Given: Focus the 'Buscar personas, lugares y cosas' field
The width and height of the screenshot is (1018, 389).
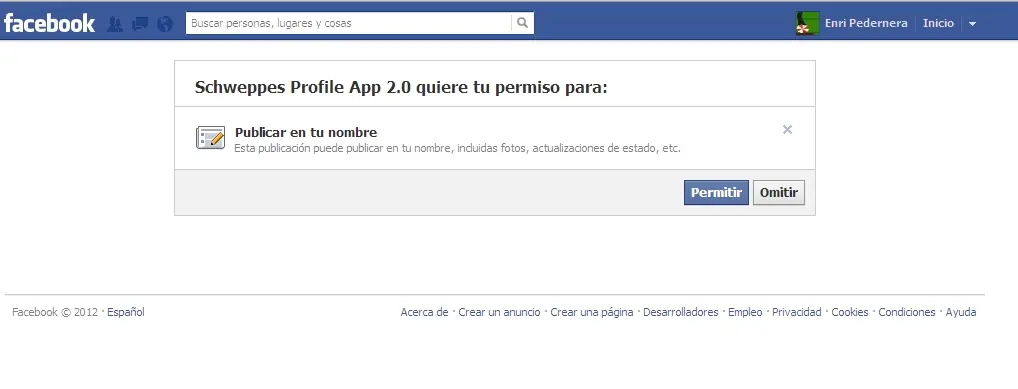Looking at the screenshot, I should (x=349, y=23).
